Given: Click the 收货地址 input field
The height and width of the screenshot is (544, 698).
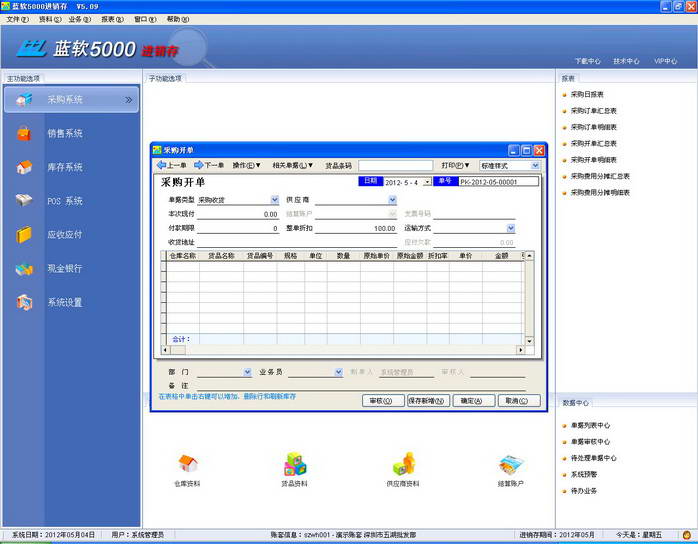Looking at the screenshot, I should [297, 243].
